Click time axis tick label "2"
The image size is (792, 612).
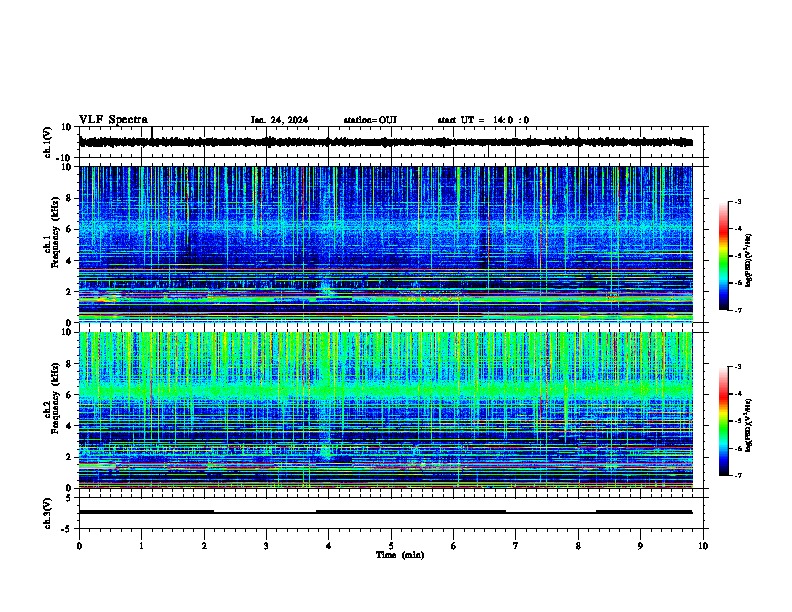pyautogui.click(x=204, y=546)
